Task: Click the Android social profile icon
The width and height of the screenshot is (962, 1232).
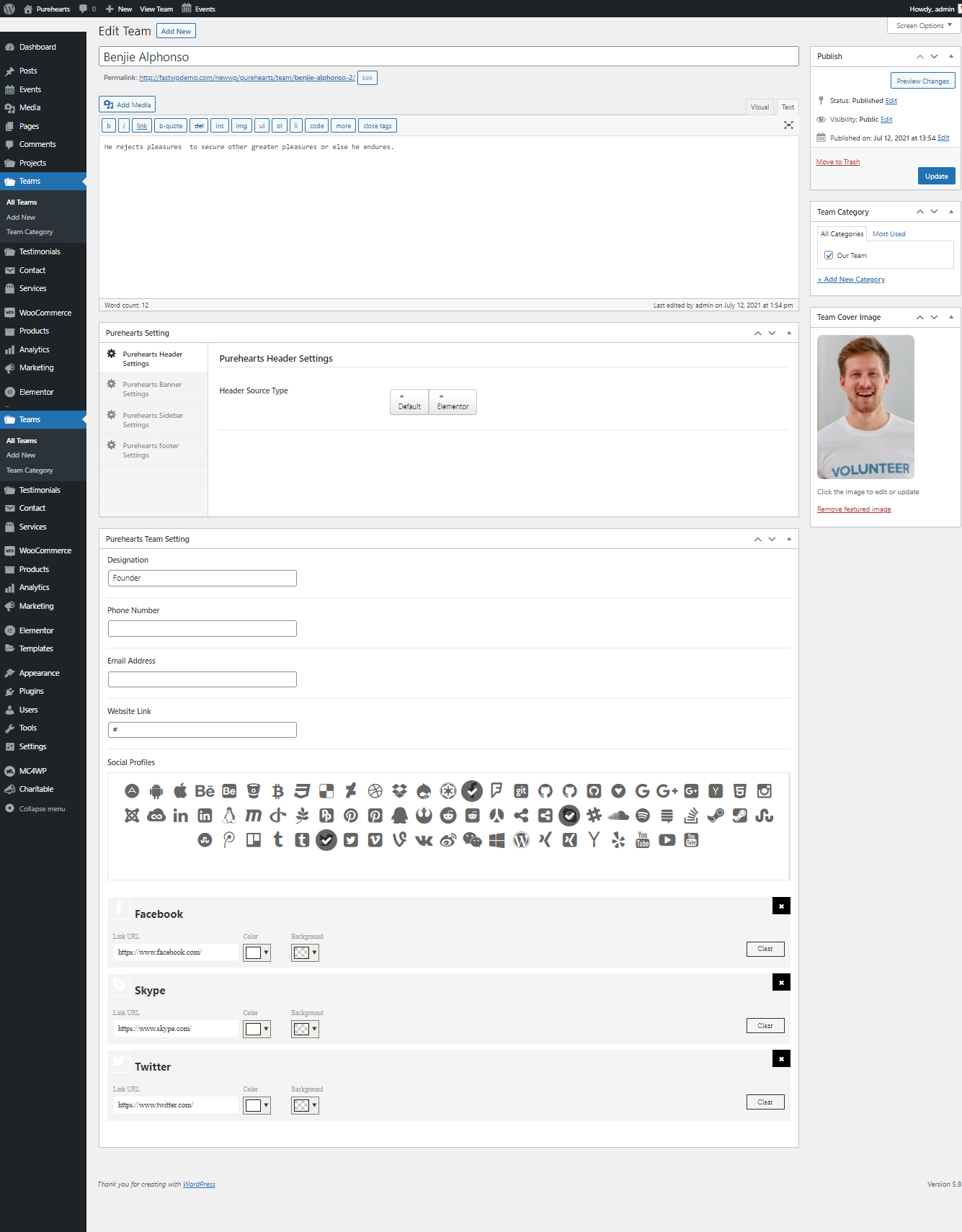Action: (156, 791)
